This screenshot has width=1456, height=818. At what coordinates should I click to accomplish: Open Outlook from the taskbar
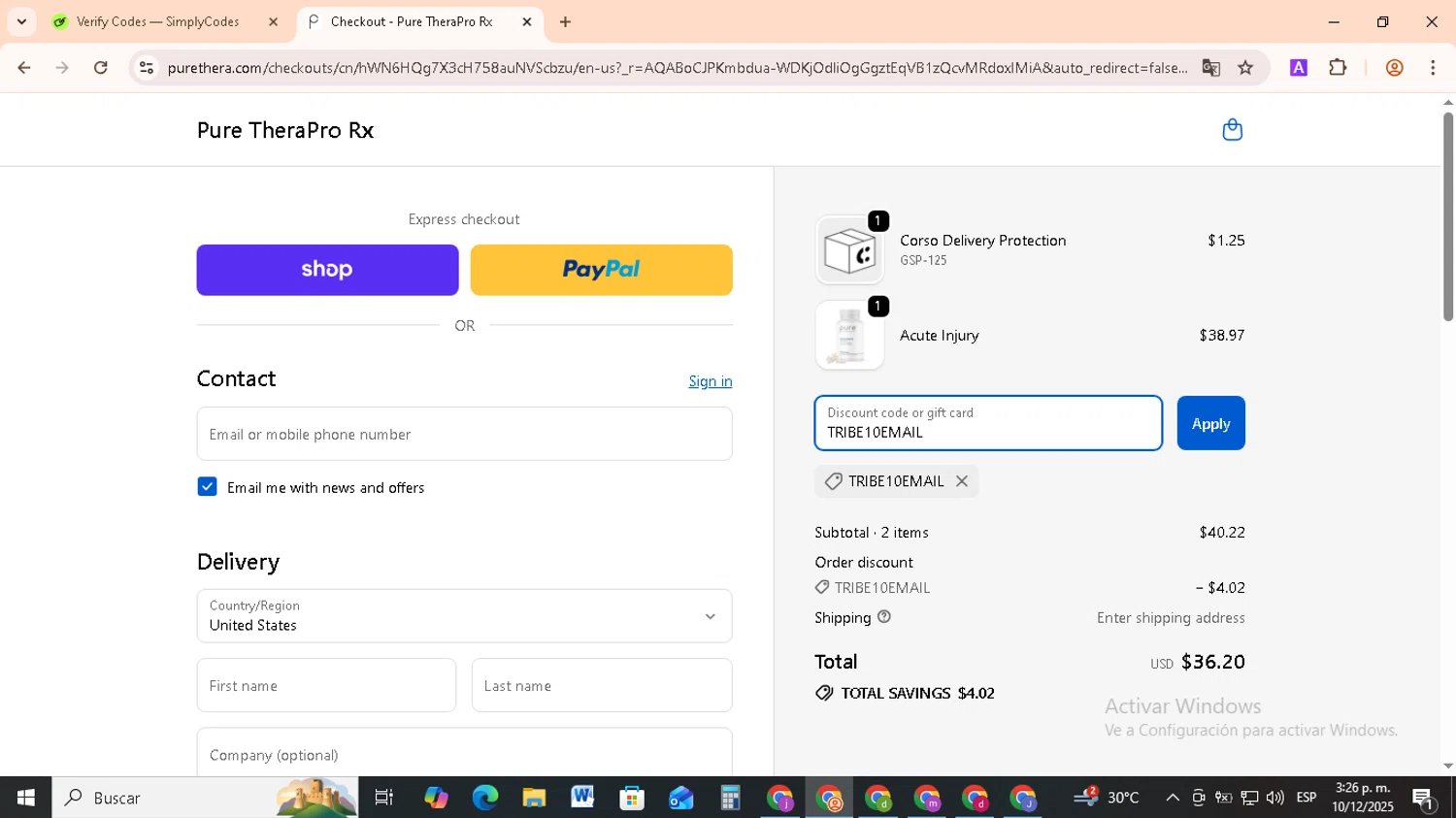click(680, 798)
